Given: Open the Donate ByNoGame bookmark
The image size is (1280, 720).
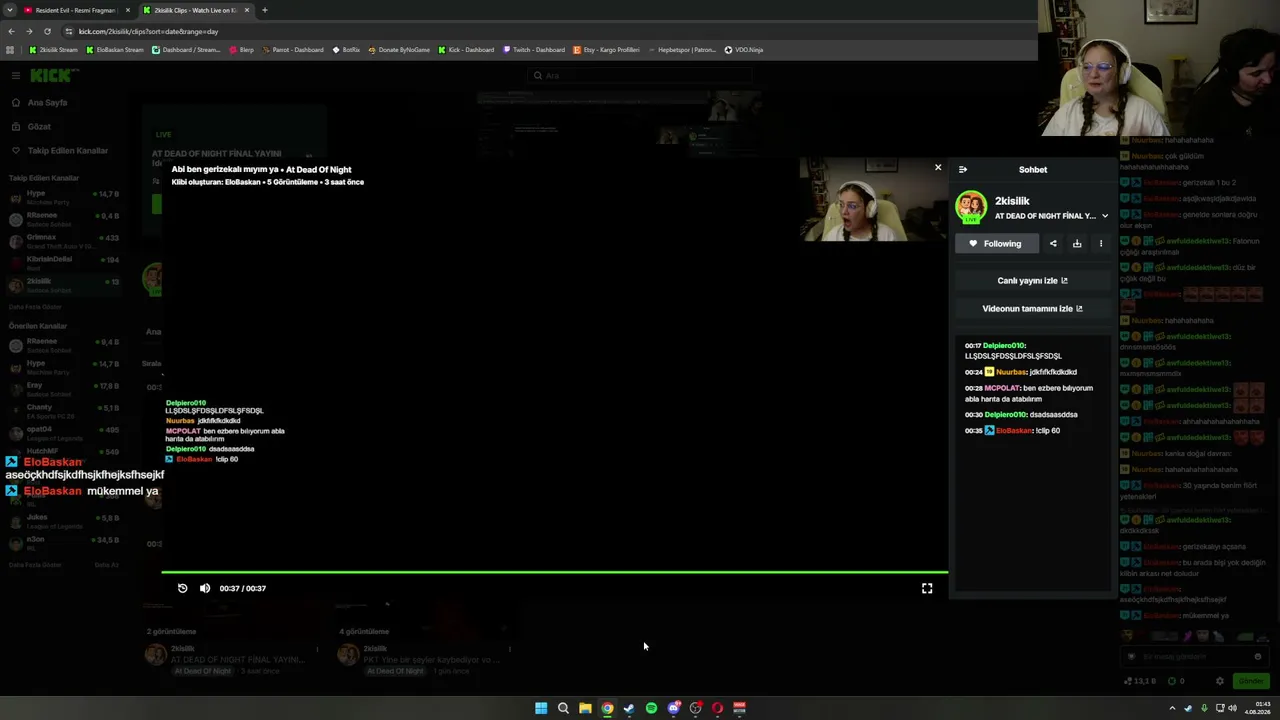Looking at the screenshot, I should click(x=399, y=50).
